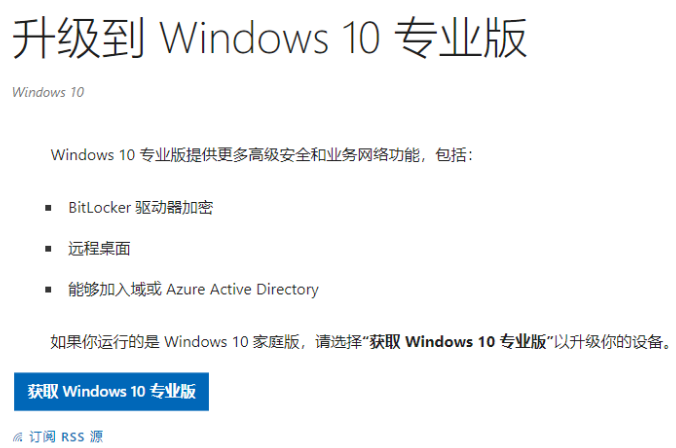Click the RSS feed icon
This screenshot has height=448, width=676.
point(19,437)
